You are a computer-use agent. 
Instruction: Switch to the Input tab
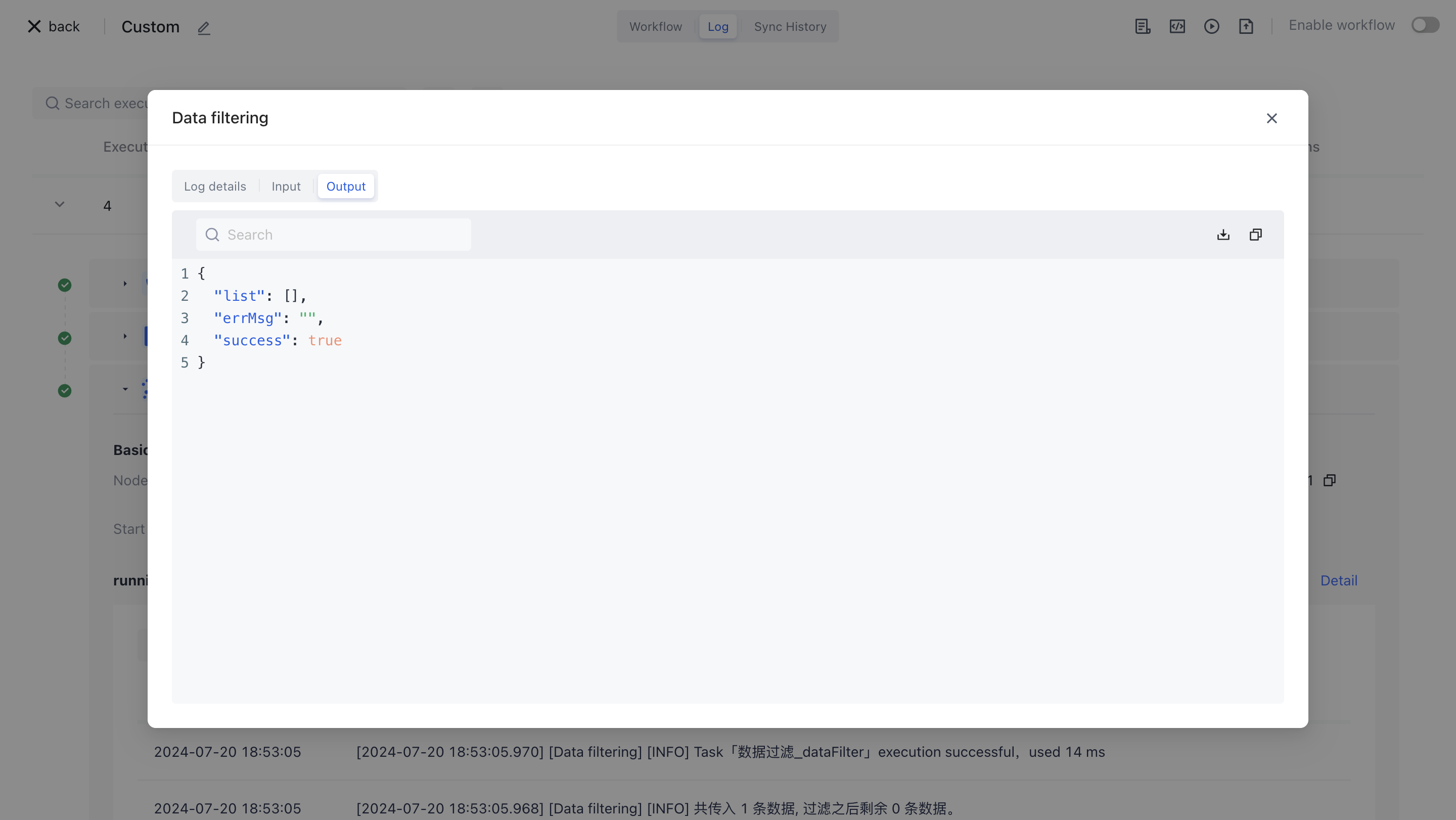pyautogui.click(x=286, y=187)
